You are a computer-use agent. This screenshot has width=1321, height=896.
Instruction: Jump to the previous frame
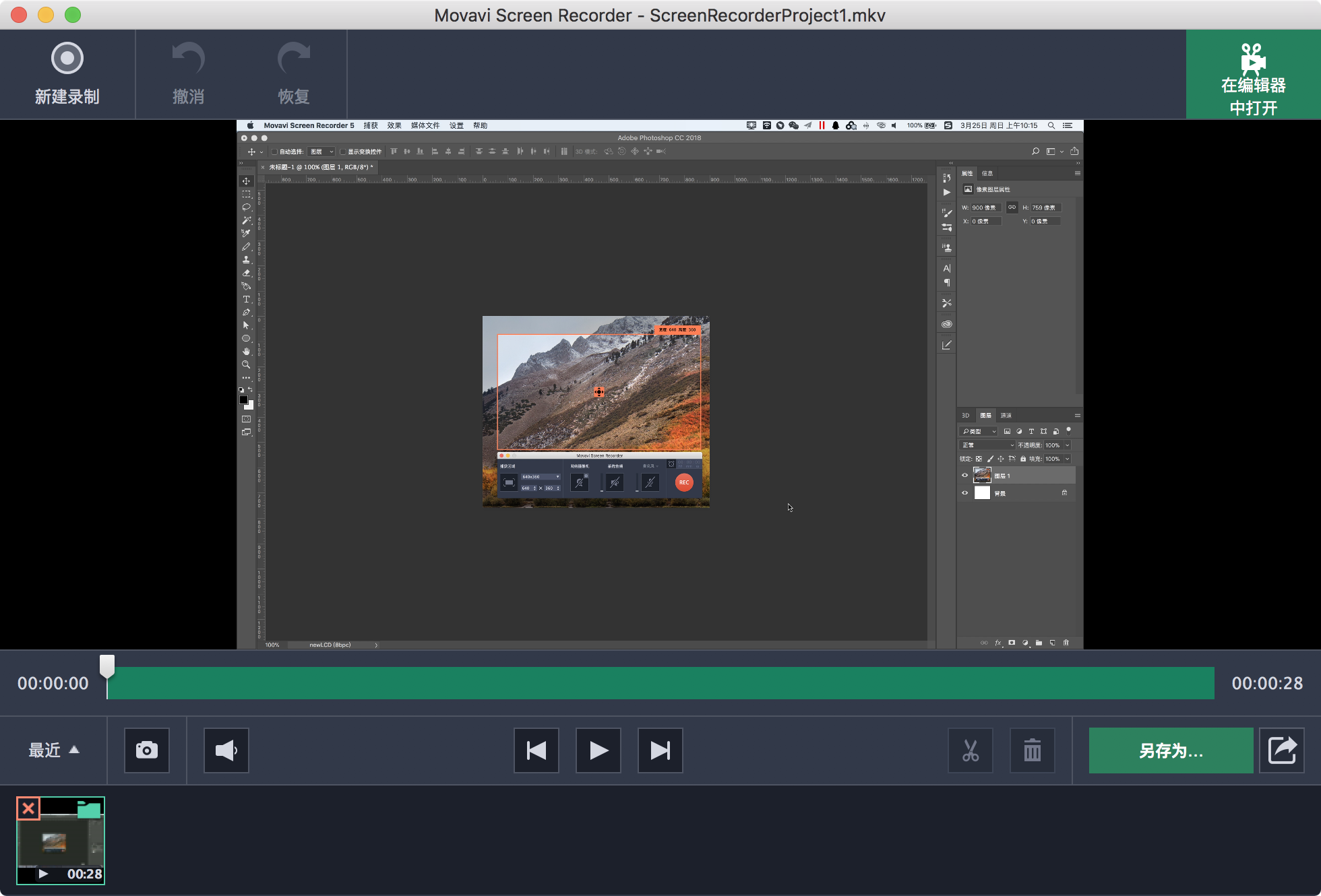[x=536, y=750]
